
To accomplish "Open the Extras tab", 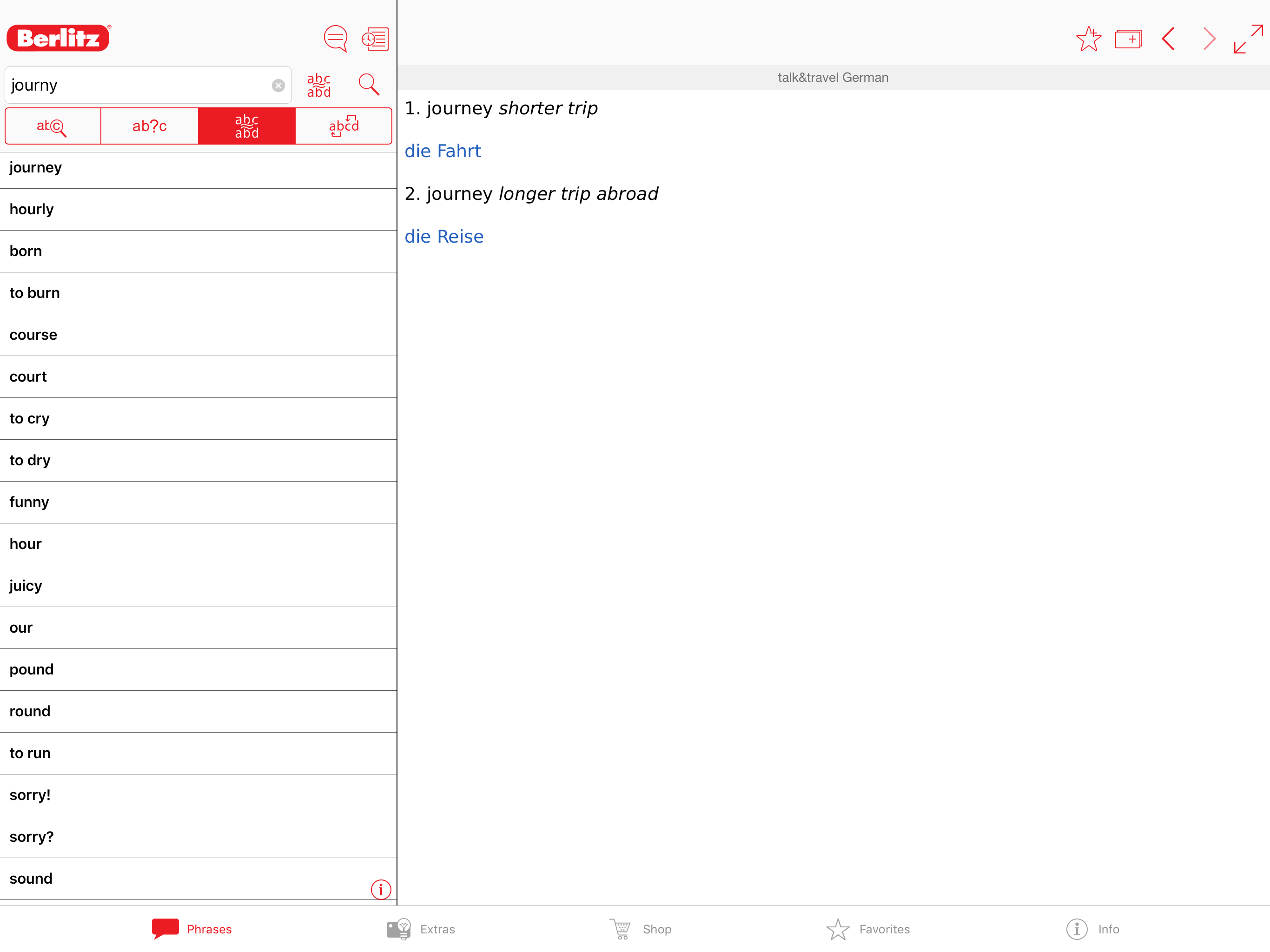I will [421, 929].
